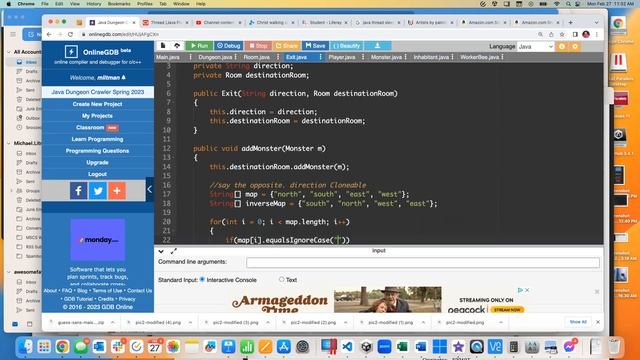Open options menu for Exit.java tab
The image size is (640, 360).
tap(320, 57)
